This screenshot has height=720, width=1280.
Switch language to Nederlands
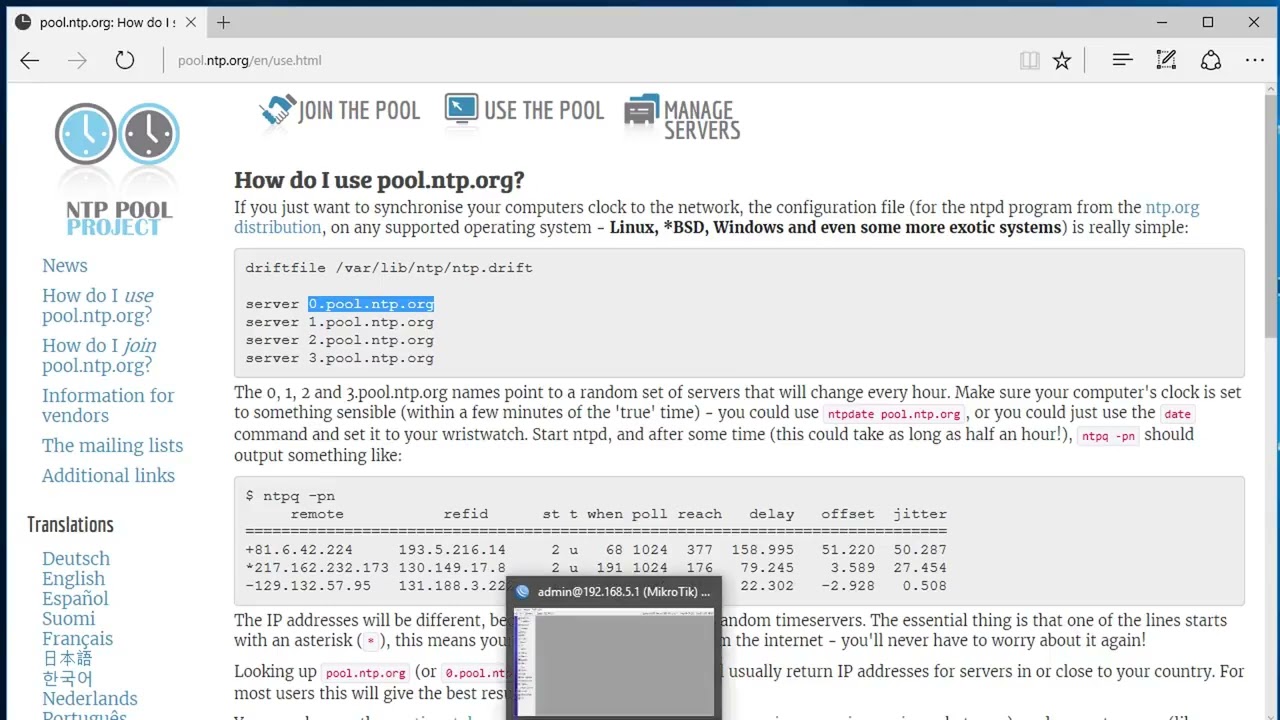pos(90,699)
